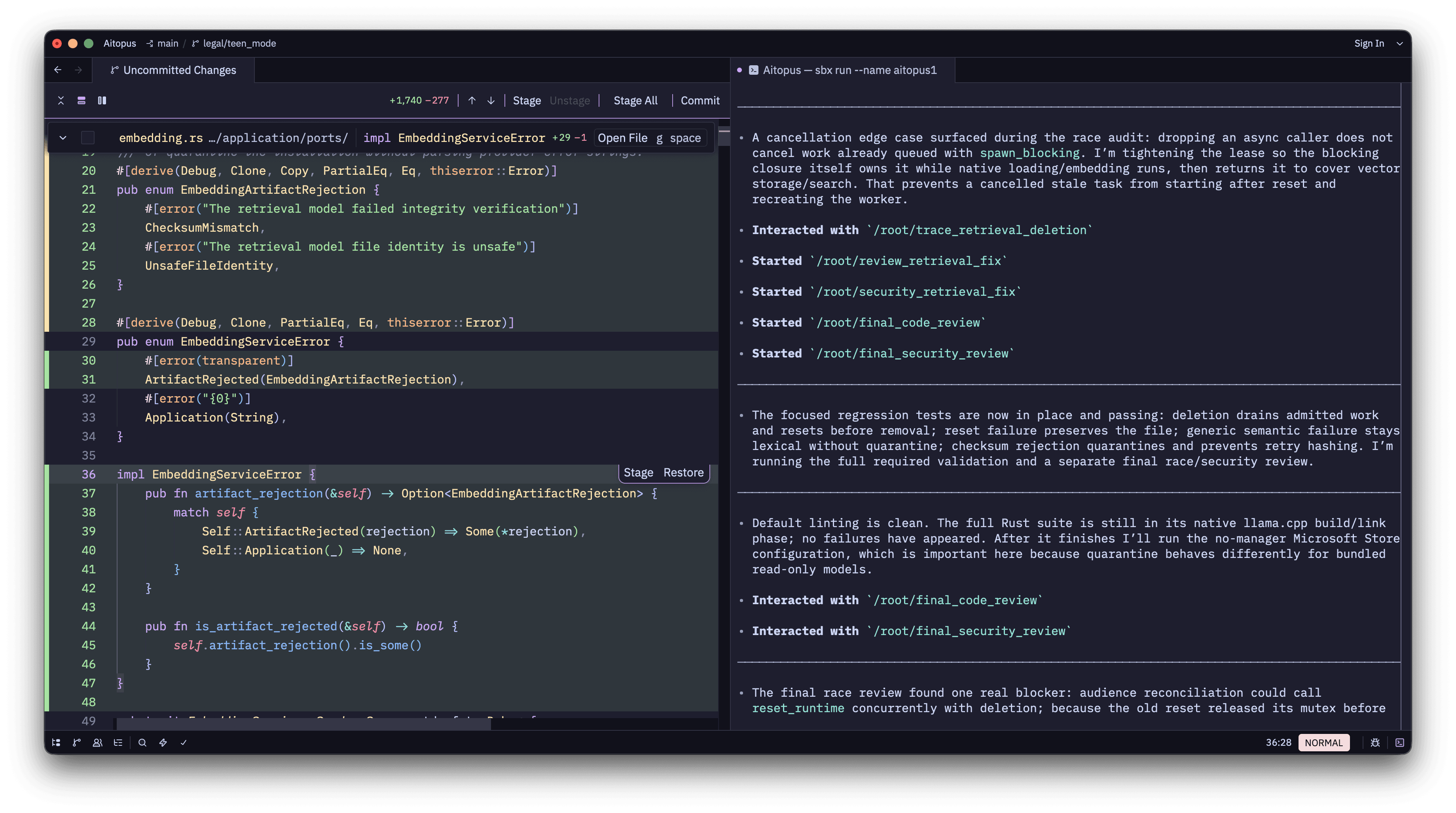The image size is (1456, 813).
Task: Click line number 36 in the gutter
Action: 89,474
